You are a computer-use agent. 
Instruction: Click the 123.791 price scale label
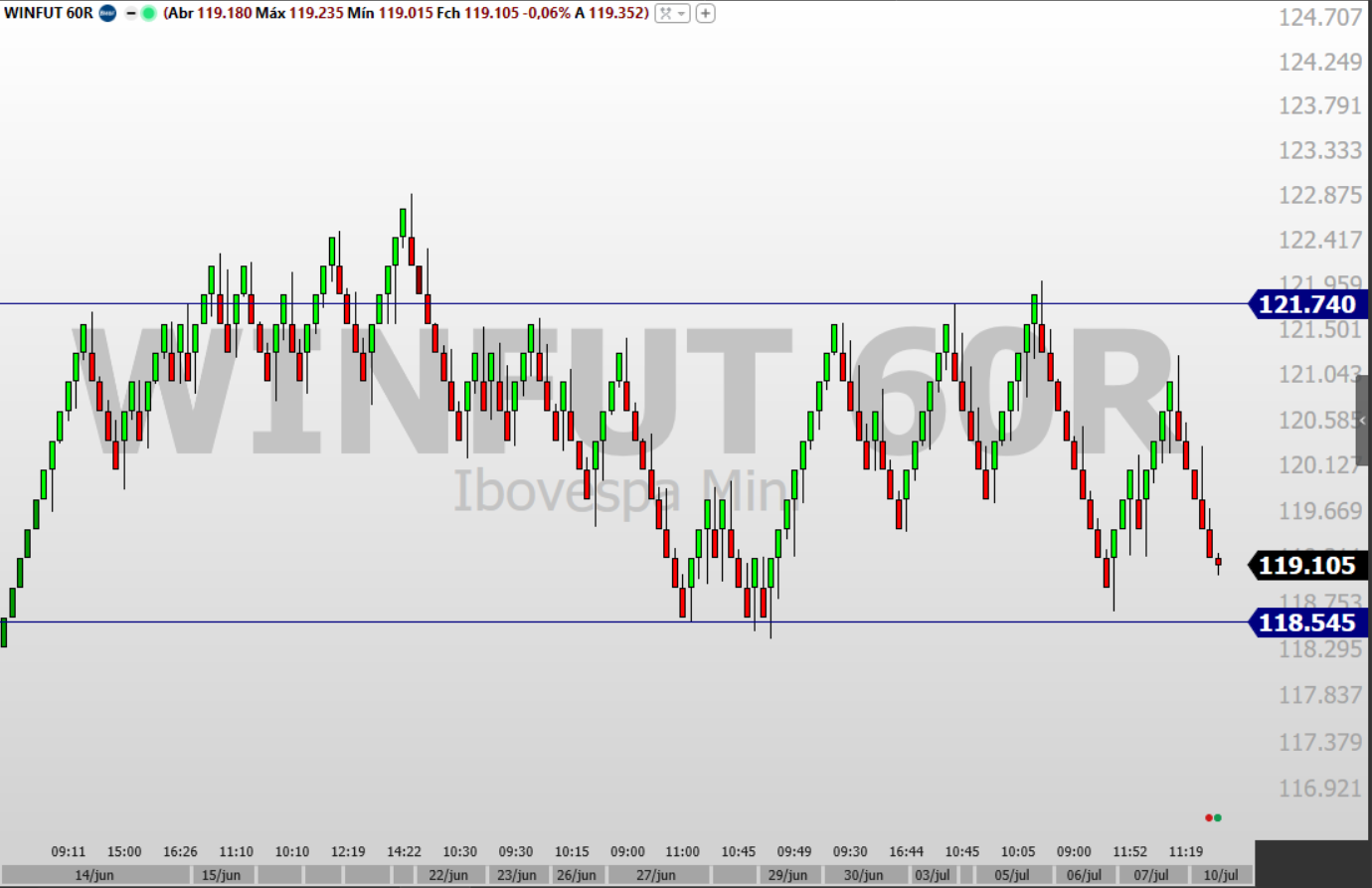click(1320, 105)
